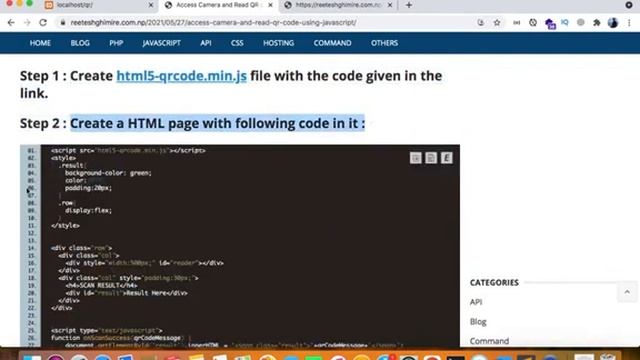Click the '<script src=' first code line

click(128, 151)
